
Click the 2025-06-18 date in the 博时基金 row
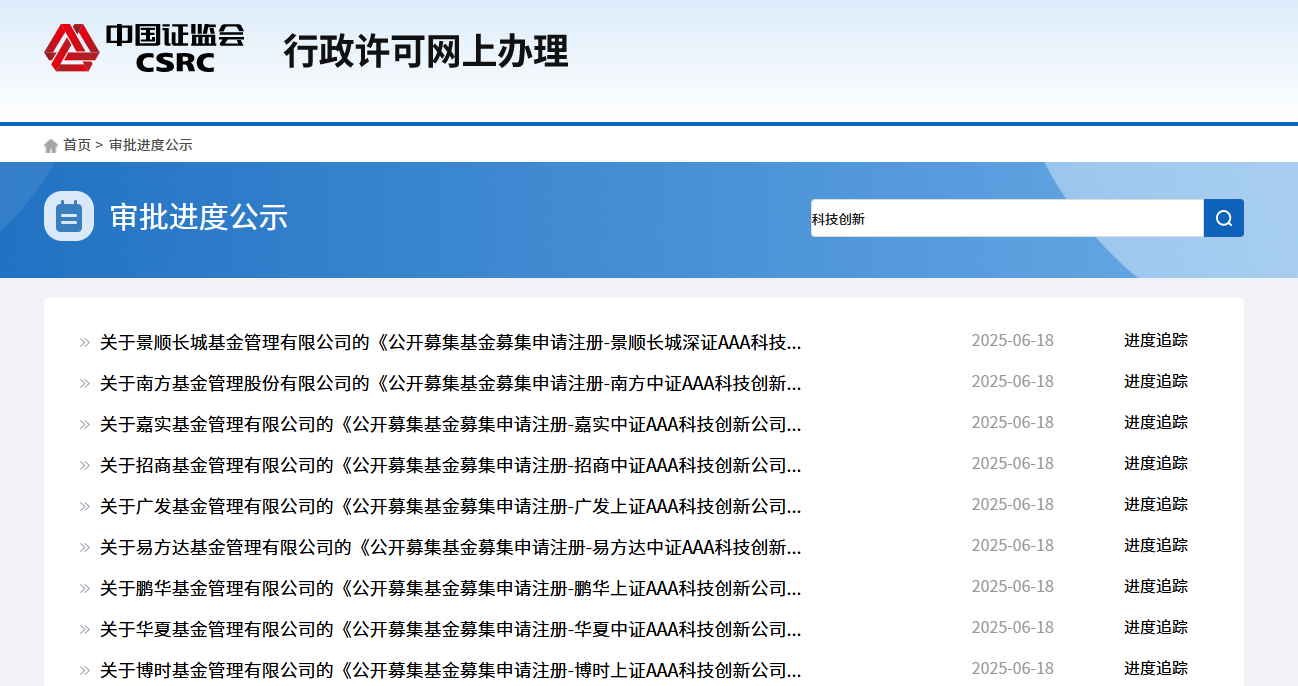pyautogui.click(x=1013, y=668)
